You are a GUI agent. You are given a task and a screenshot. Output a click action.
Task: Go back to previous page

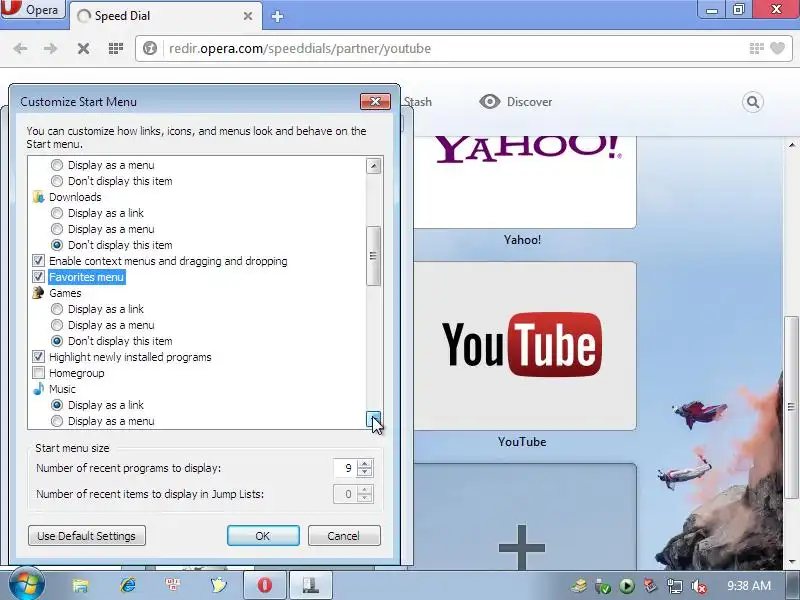(20, 48)
